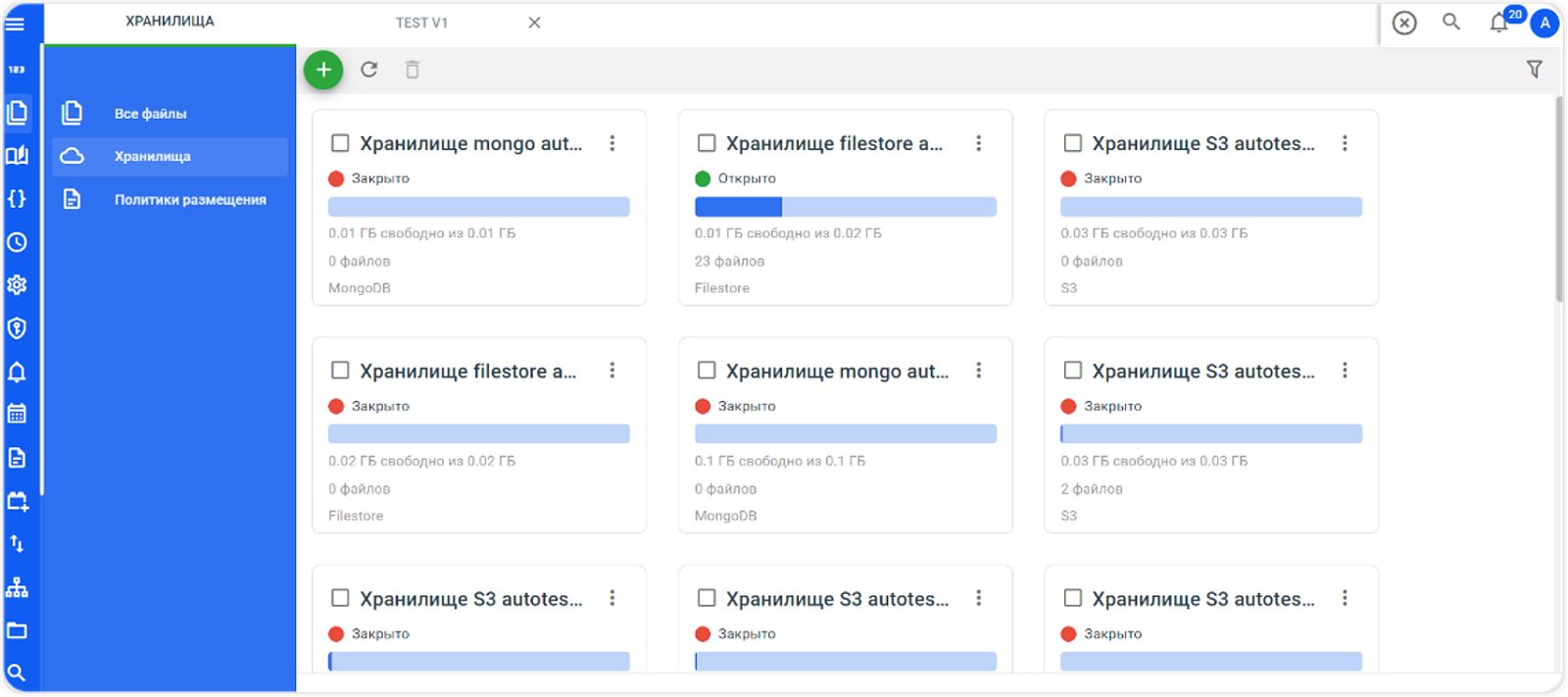This screenshot has width=1568, height=697.
Task: Open the calendar-with-plus icon in the sidebar
Action: [17, 501]
